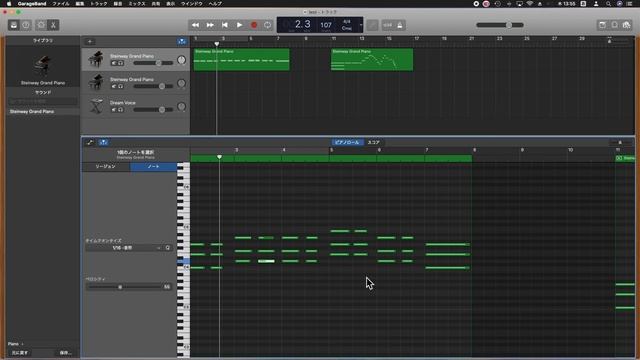The image size is (640, 360).
Task: Add a new track with plus button
Action: pyautogui.click(x=90, y=42)
